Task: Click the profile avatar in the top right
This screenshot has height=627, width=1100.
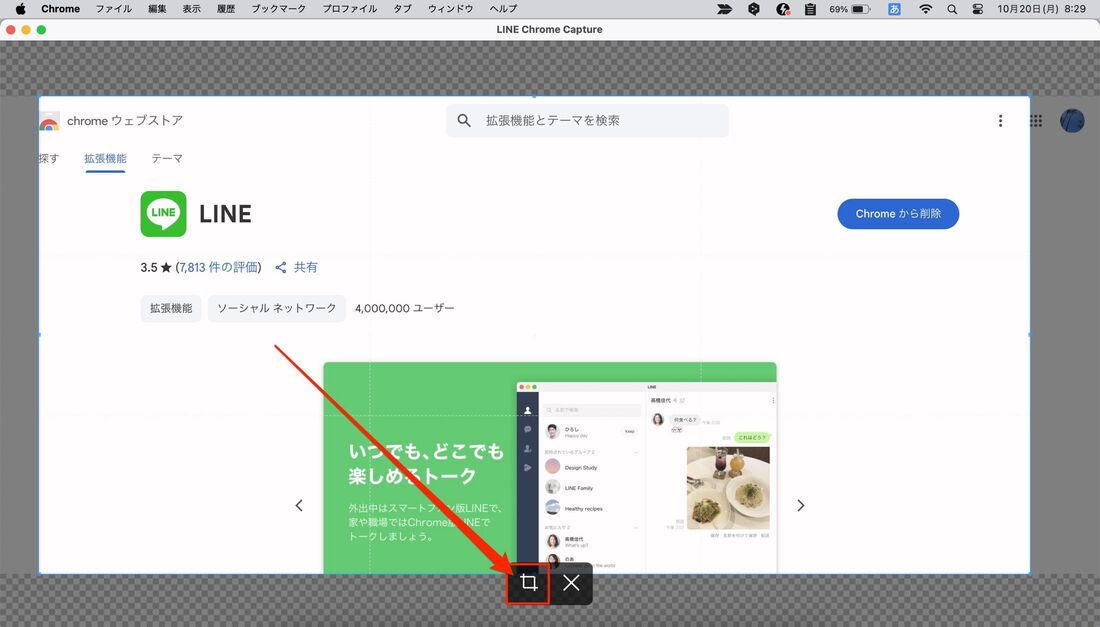Action: 1071,120
